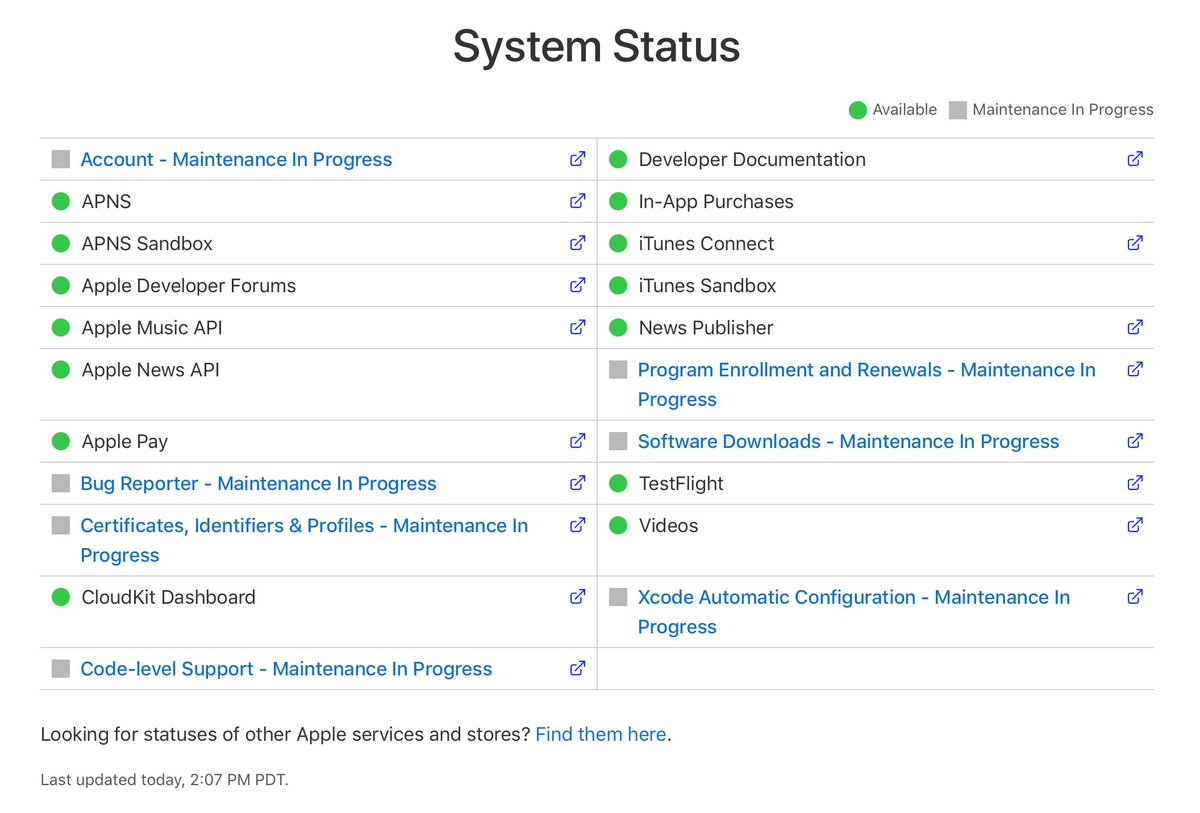
Task: Open external link icon for iTunes Connect
Action: pos(1135,243)
